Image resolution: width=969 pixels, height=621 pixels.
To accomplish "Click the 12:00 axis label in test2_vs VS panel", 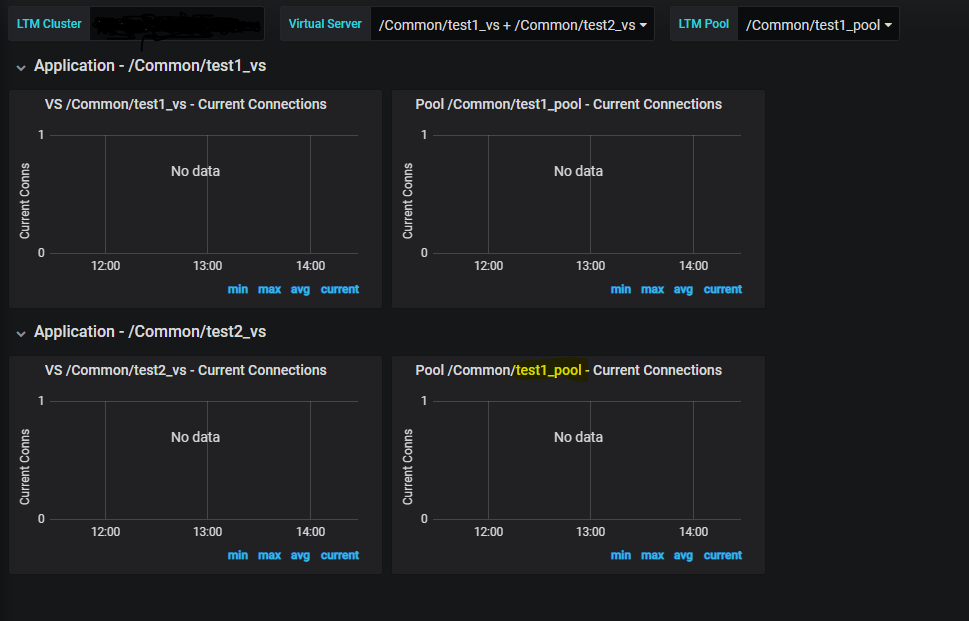I will (106, 531).
